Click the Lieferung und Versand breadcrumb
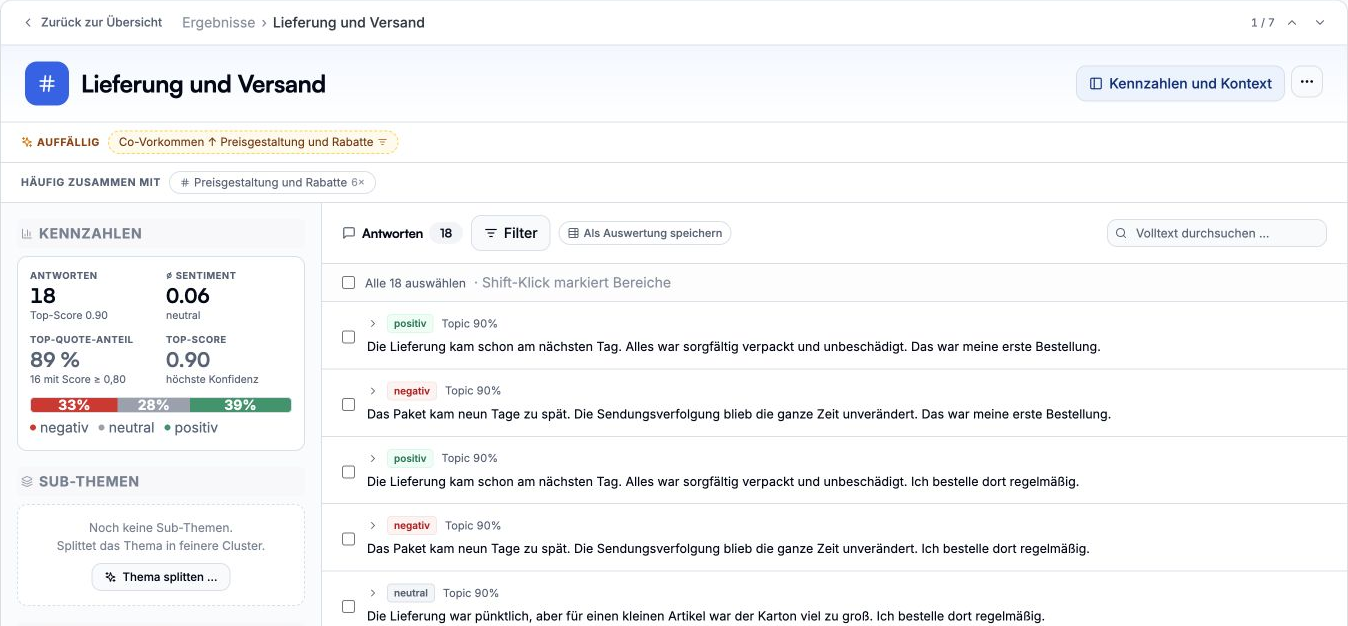 [349, 22]
